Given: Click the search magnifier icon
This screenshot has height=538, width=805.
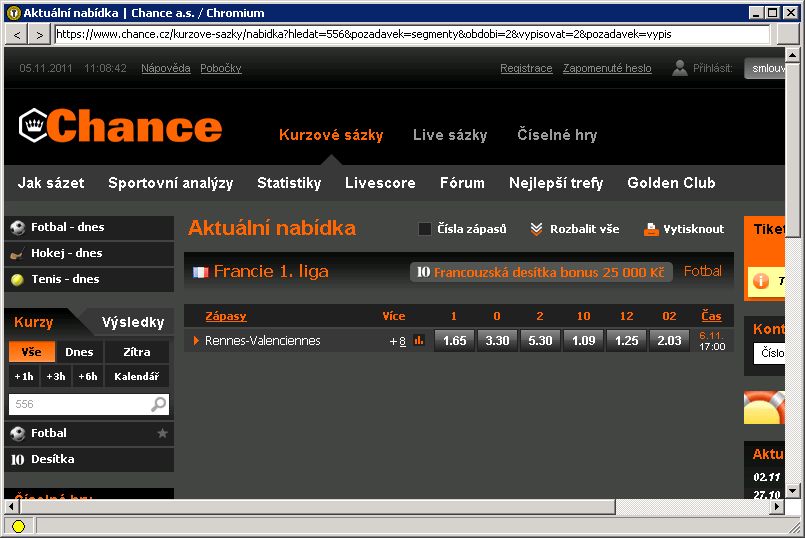Looking at the screenshot, I should tap(159, 404).
